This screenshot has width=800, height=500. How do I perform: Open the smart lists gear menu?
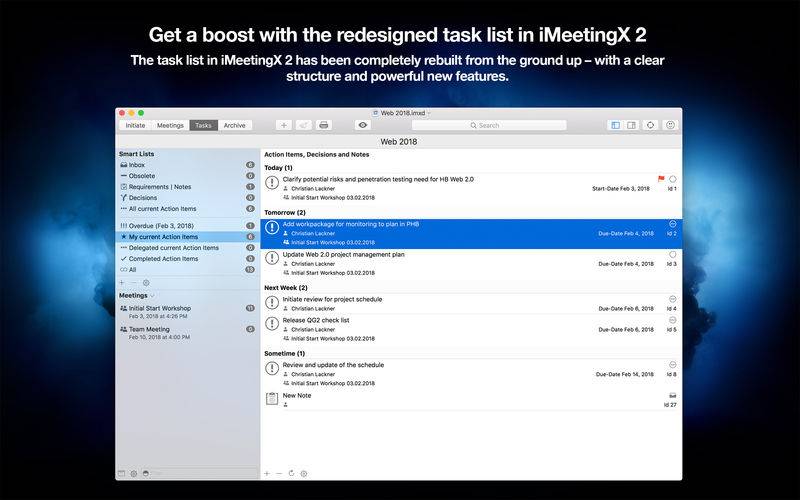(146, 283)
